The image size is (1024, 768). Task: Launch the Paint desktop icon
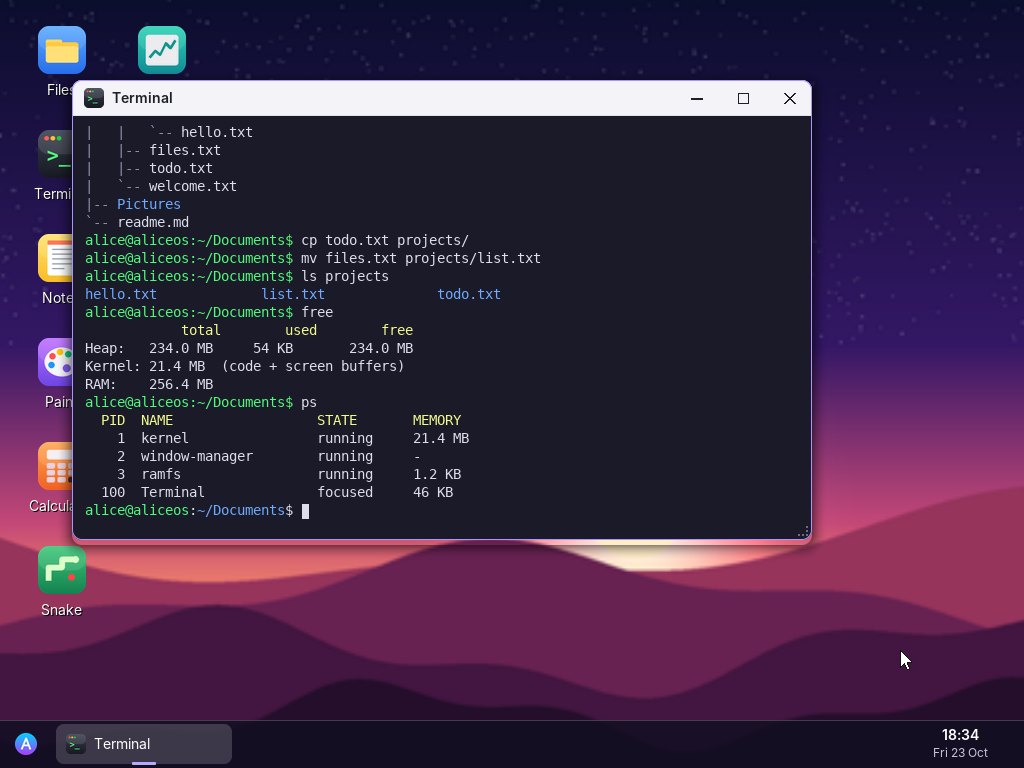coord(56,362)
